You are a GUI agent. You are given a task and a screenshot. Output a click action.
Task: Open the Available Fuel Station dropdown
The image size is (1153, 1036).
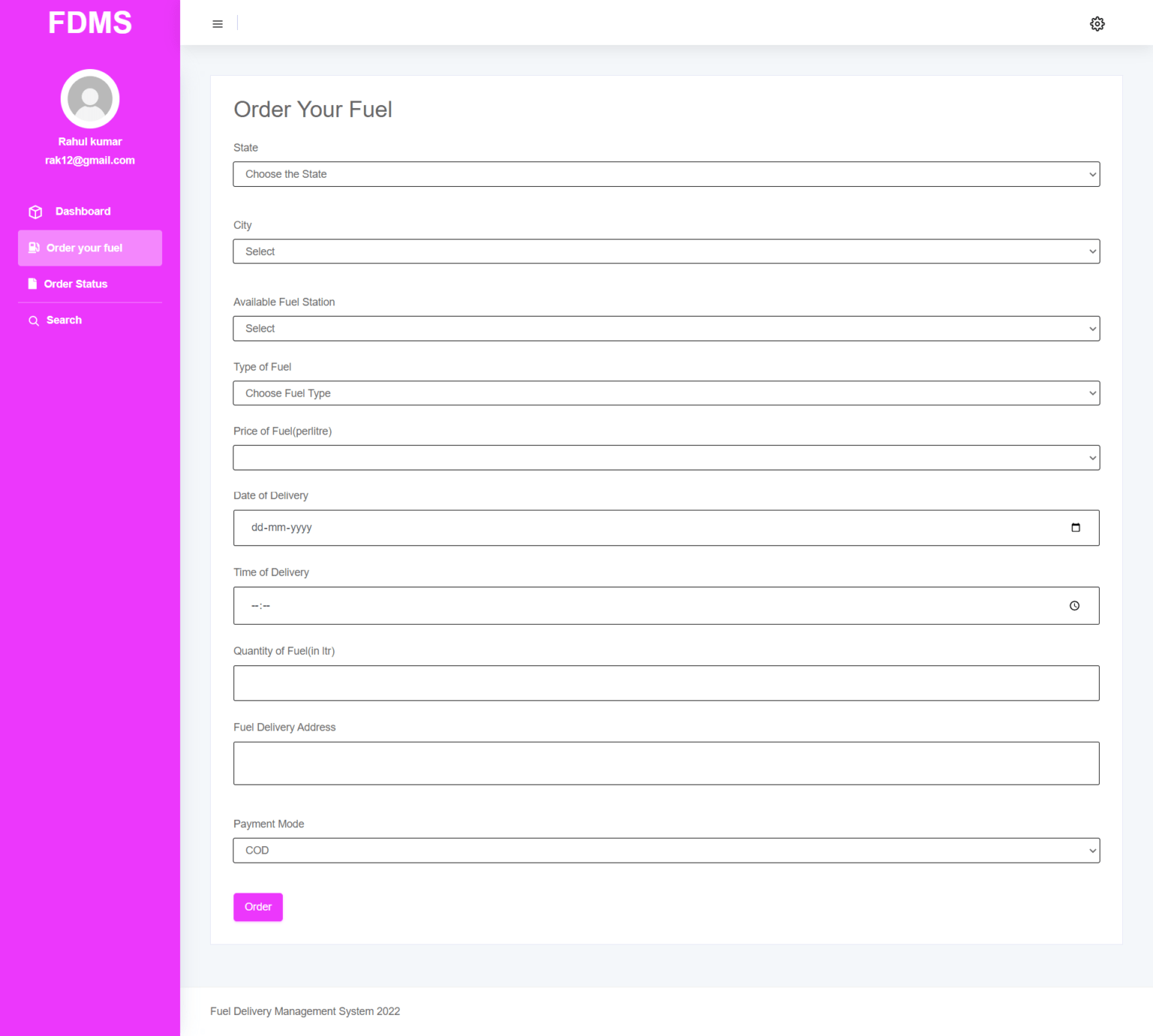666,328
